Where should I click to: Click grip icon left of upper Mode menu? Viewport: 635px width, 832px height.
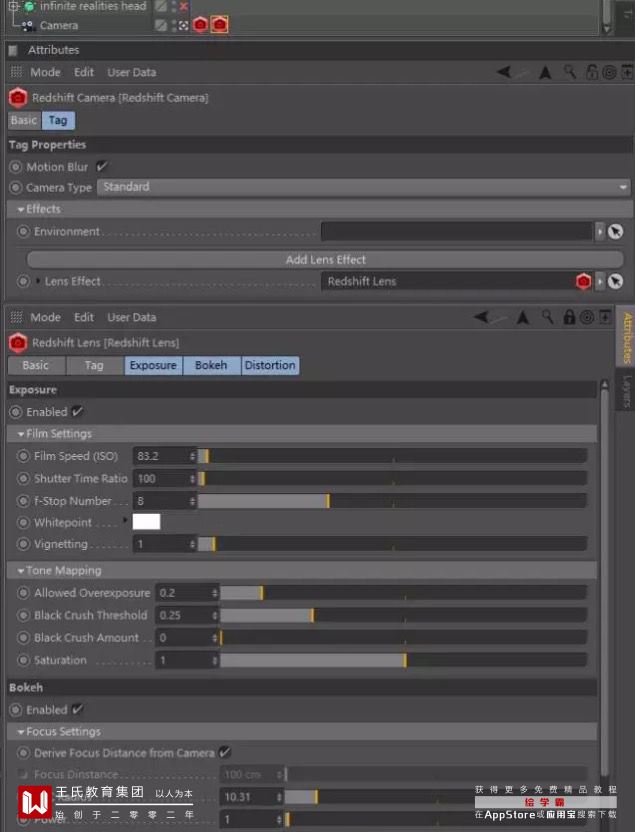tap(16, 72)
